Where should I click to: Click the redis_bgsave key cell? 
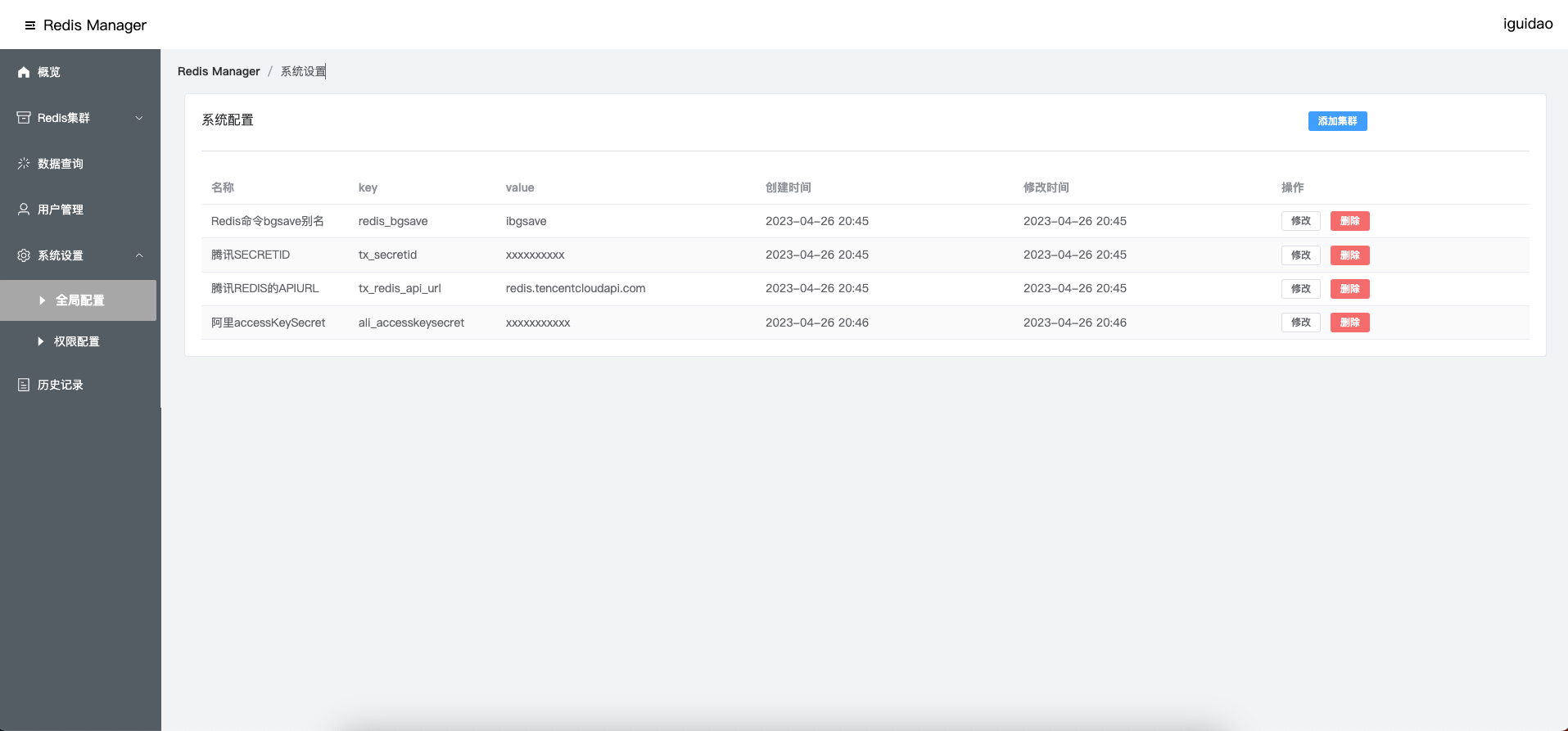coord(393,221)
